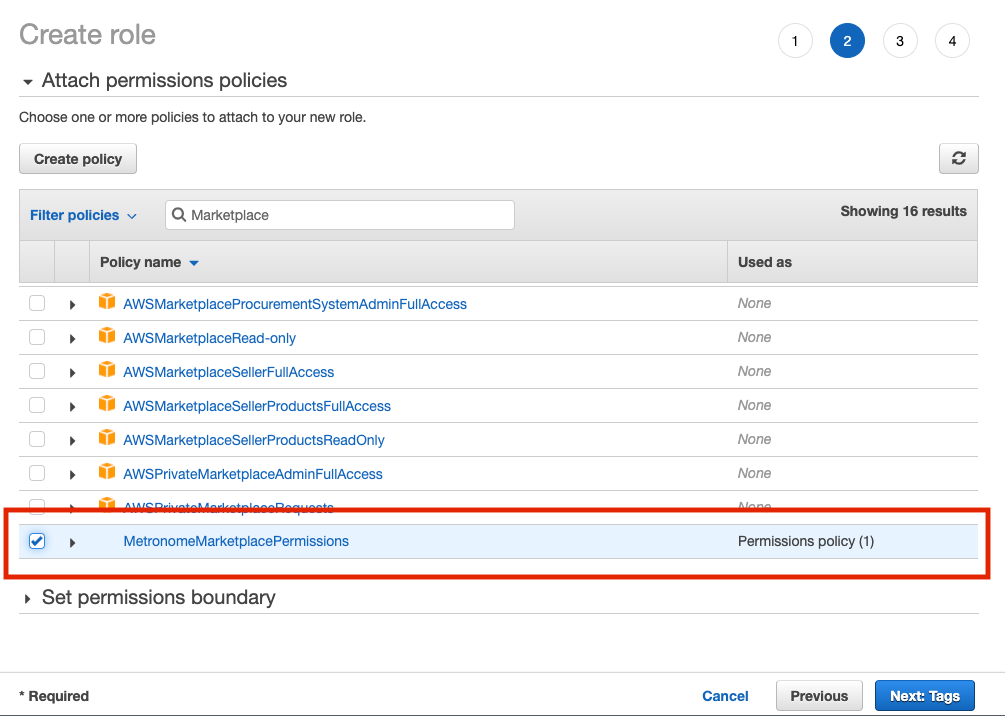
Task: Click the AWSPrivateMarketplaceAdminFullAccess policy box icon
Action: [107, 473]
